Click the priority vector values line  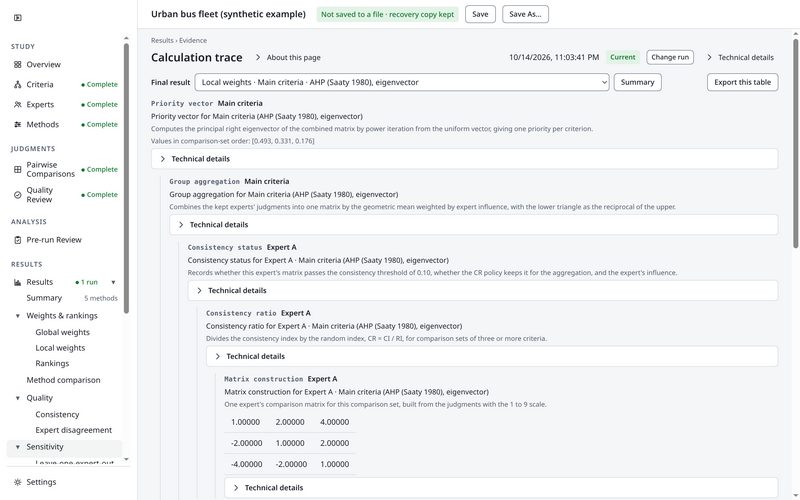click(233, 141)
